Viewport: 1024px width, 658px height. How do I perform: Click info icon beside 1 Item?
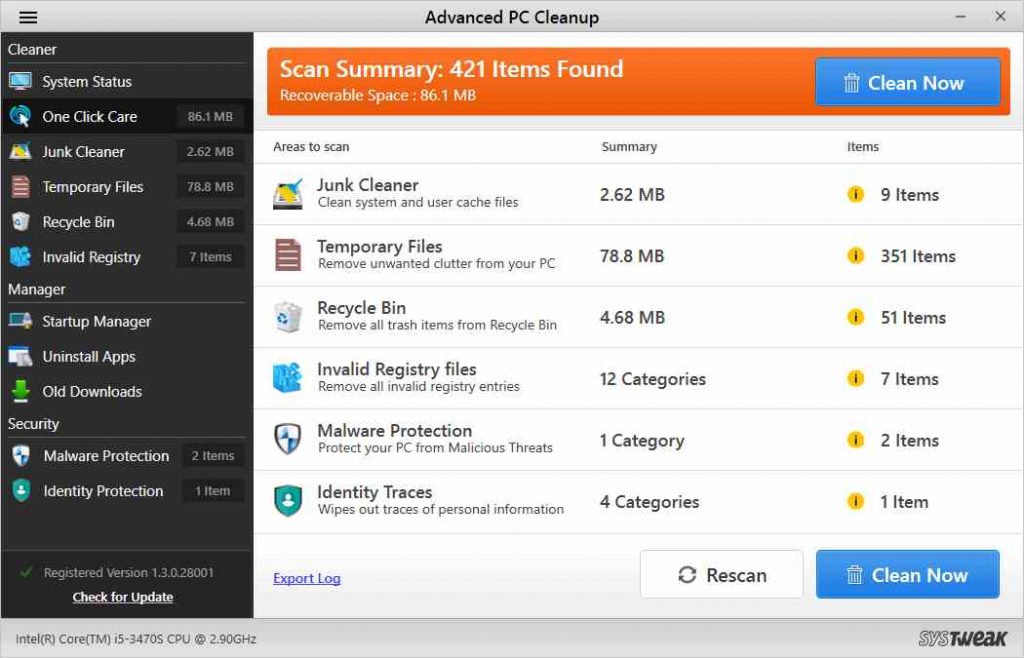pyautogui.click(x=856, y=501)
